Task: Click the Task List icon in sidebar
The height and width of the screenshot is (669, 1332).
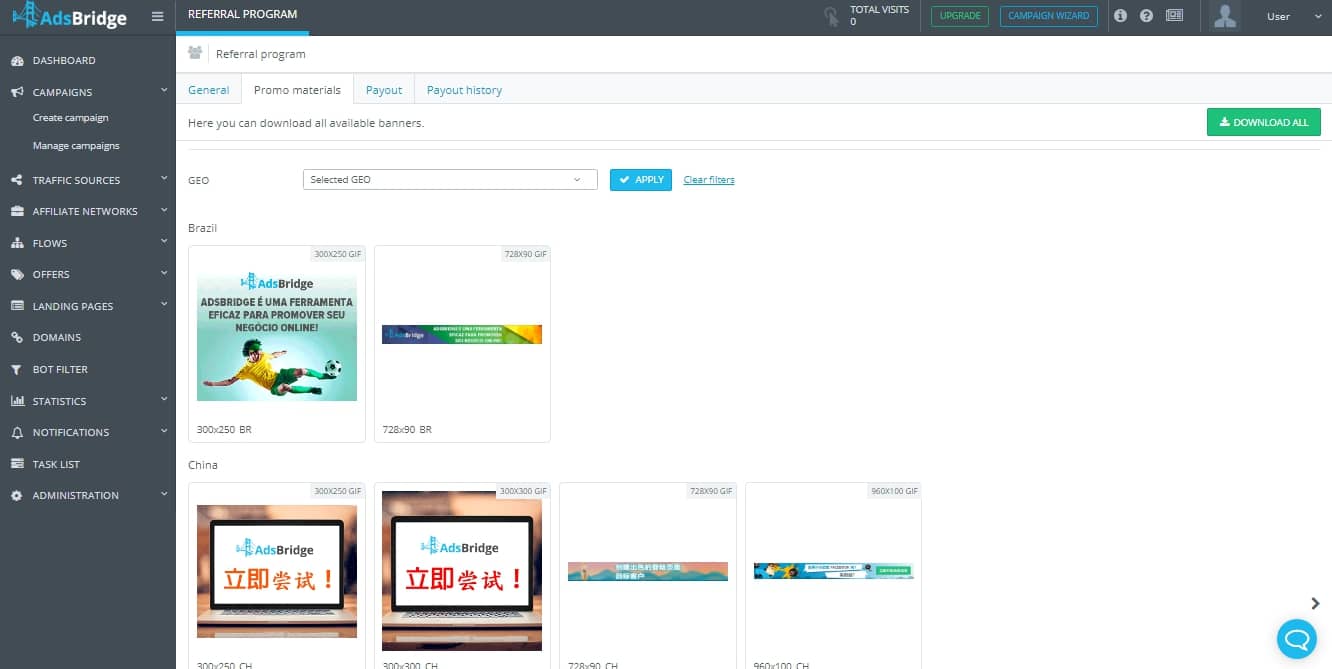Action: [16, 464]
